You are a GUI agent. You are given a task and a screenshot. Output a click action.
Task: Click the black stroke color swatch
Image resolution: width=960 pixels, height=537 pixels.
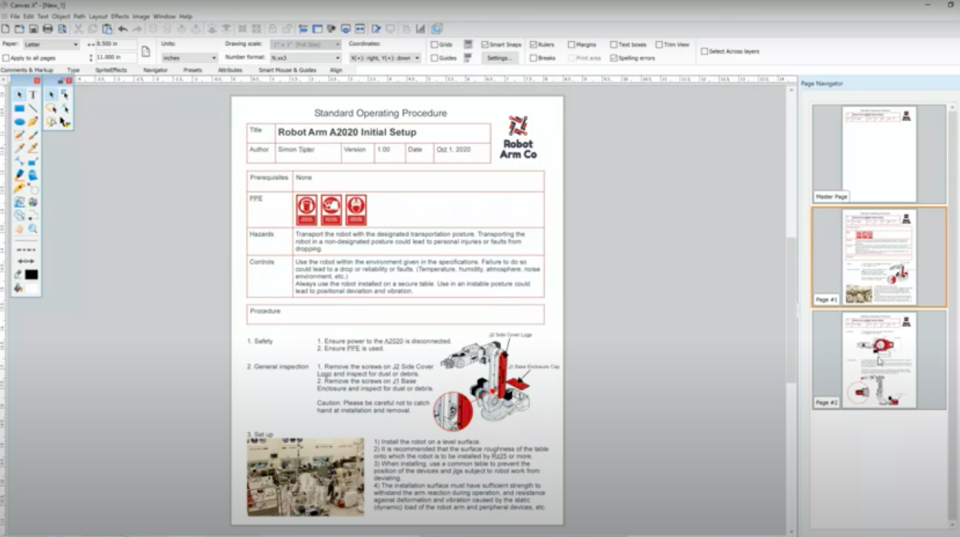coord(31,275)
